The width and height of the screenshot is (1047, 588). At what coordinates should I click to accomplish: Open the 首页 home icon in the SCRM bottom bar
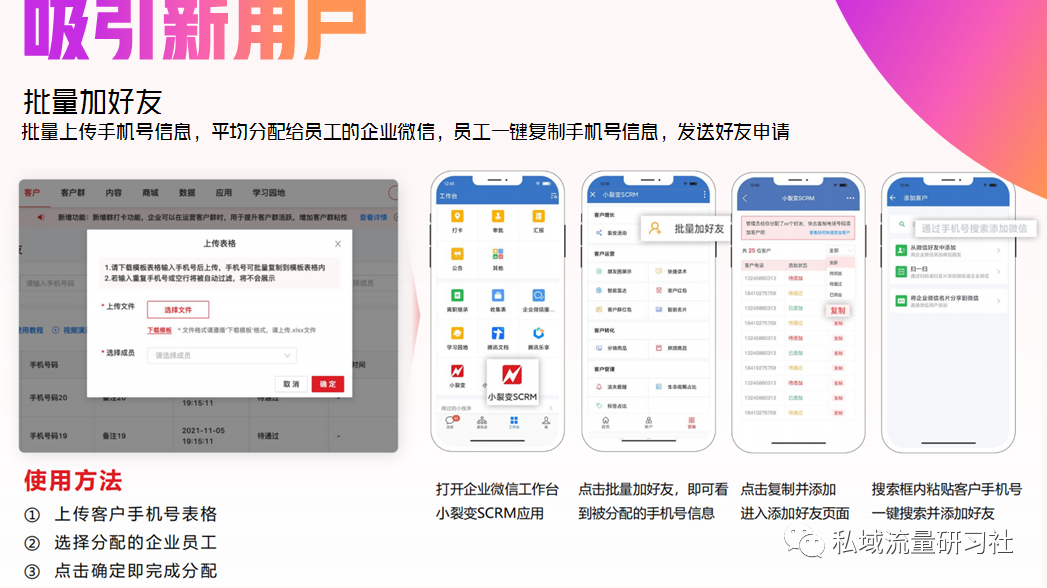(606, 422)
